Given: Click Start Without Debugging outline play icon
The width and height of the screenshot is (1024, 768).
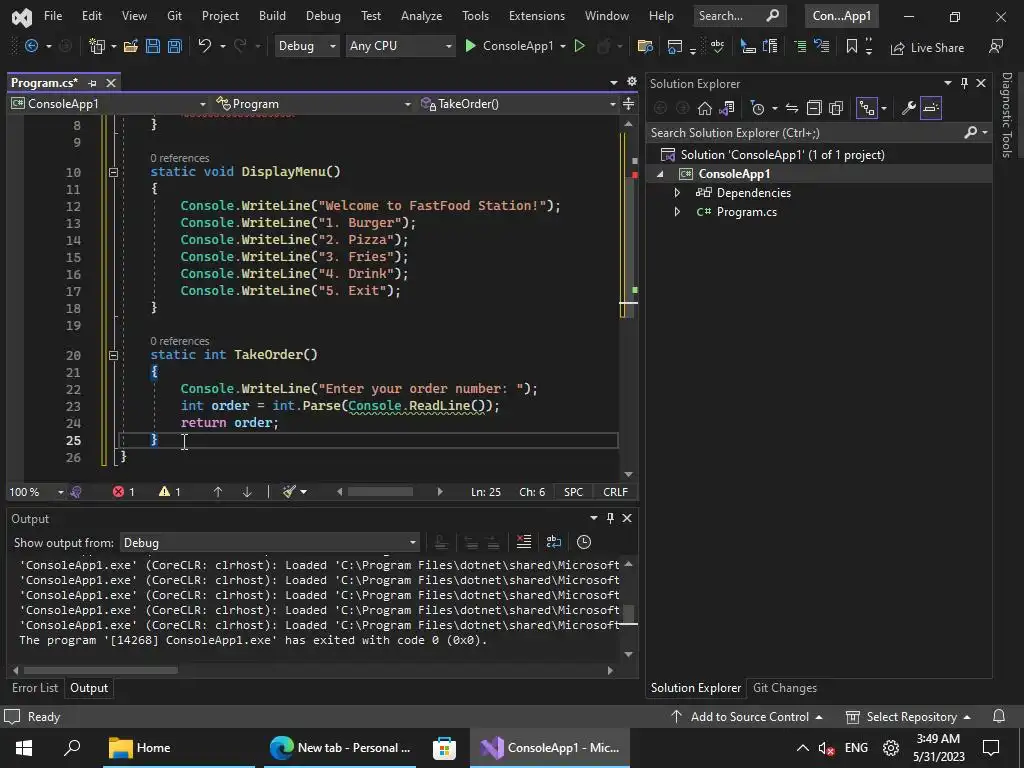Looking at the screenshot, I should (x=579, y=46).
